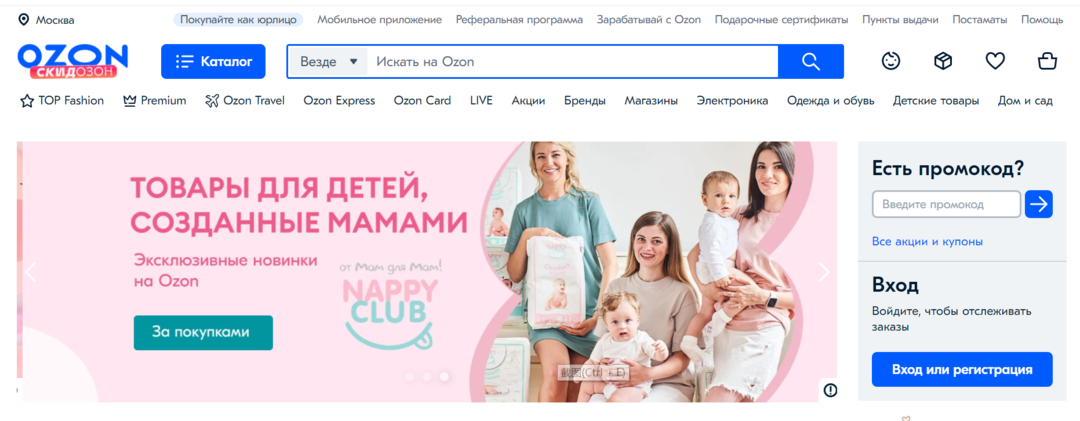Click the OZON logo

click(x=72, y=61)
